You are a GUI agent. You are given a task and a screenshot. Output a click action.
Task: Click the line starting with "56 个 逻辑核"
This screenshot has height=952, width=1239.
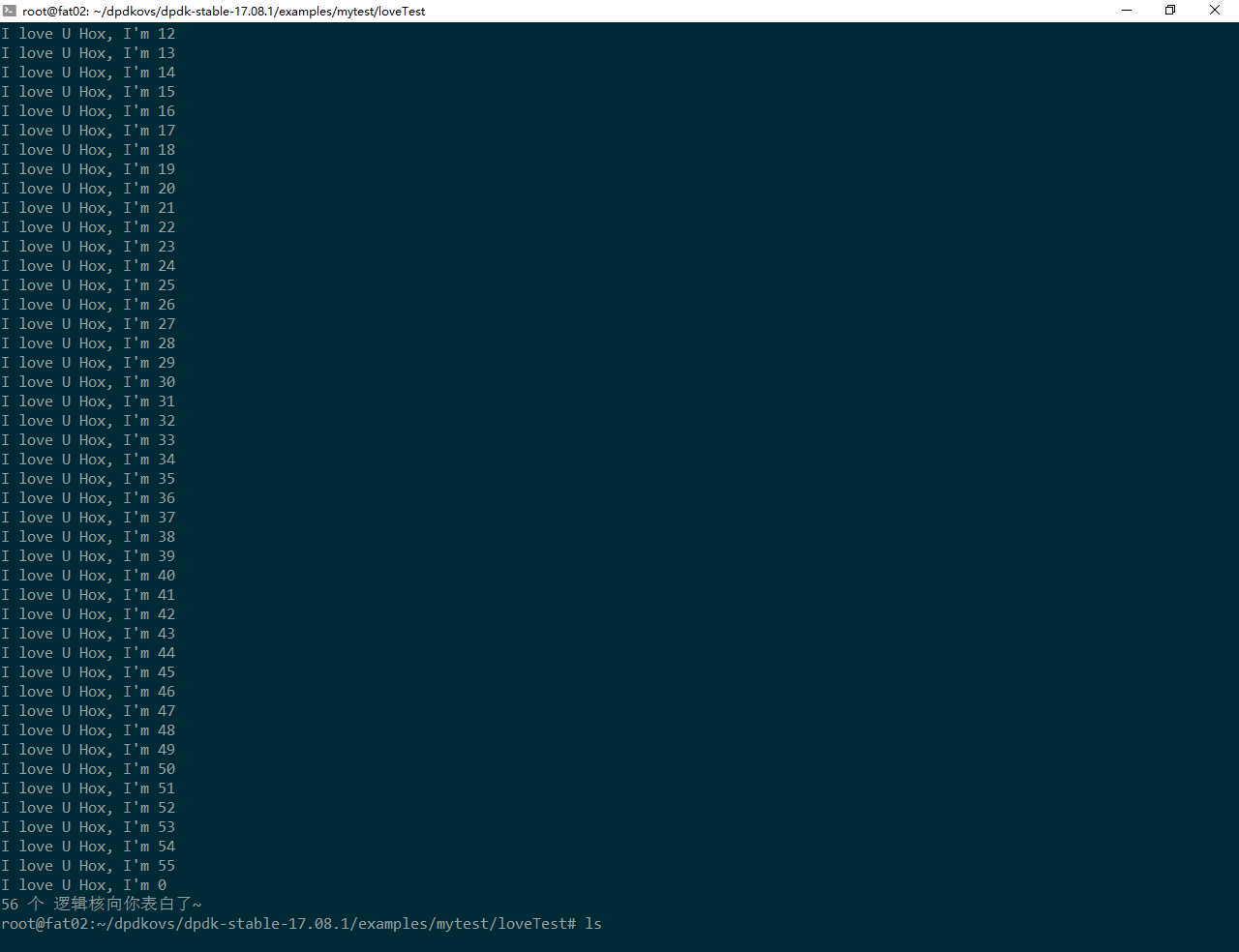pyautogui.click(x=102, y=904)
